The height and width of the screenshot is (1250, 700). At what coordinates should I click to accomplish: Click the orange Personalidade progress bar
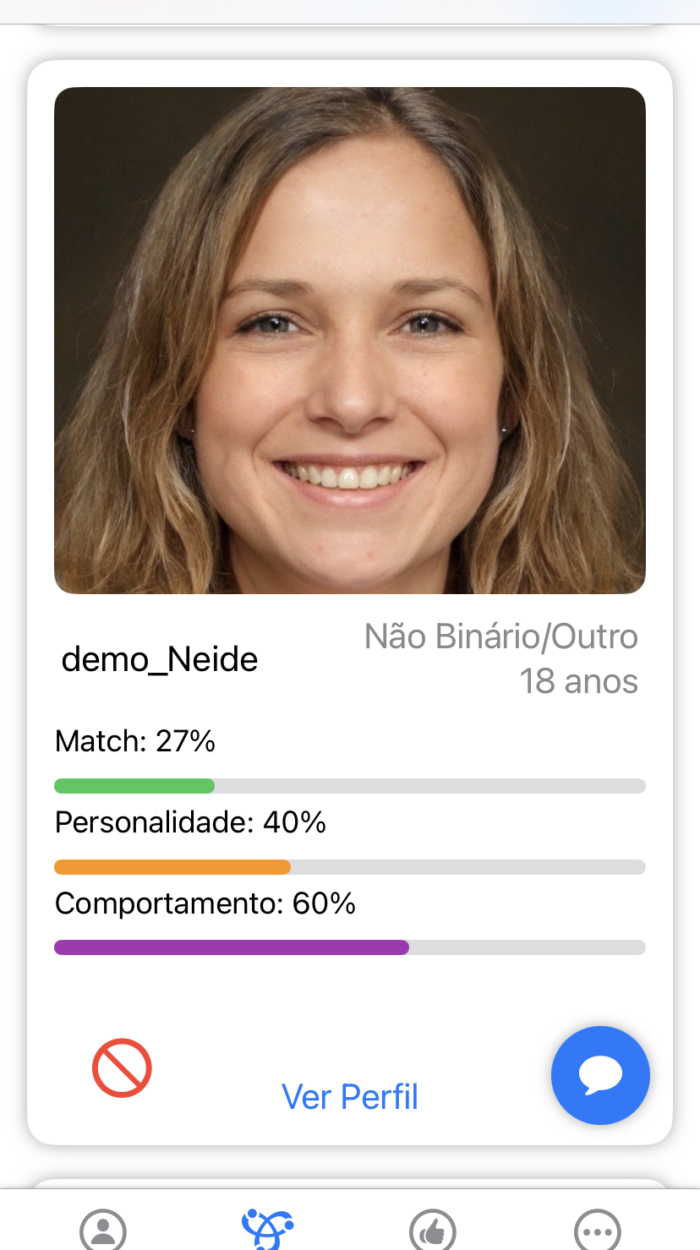pos(172,867)
